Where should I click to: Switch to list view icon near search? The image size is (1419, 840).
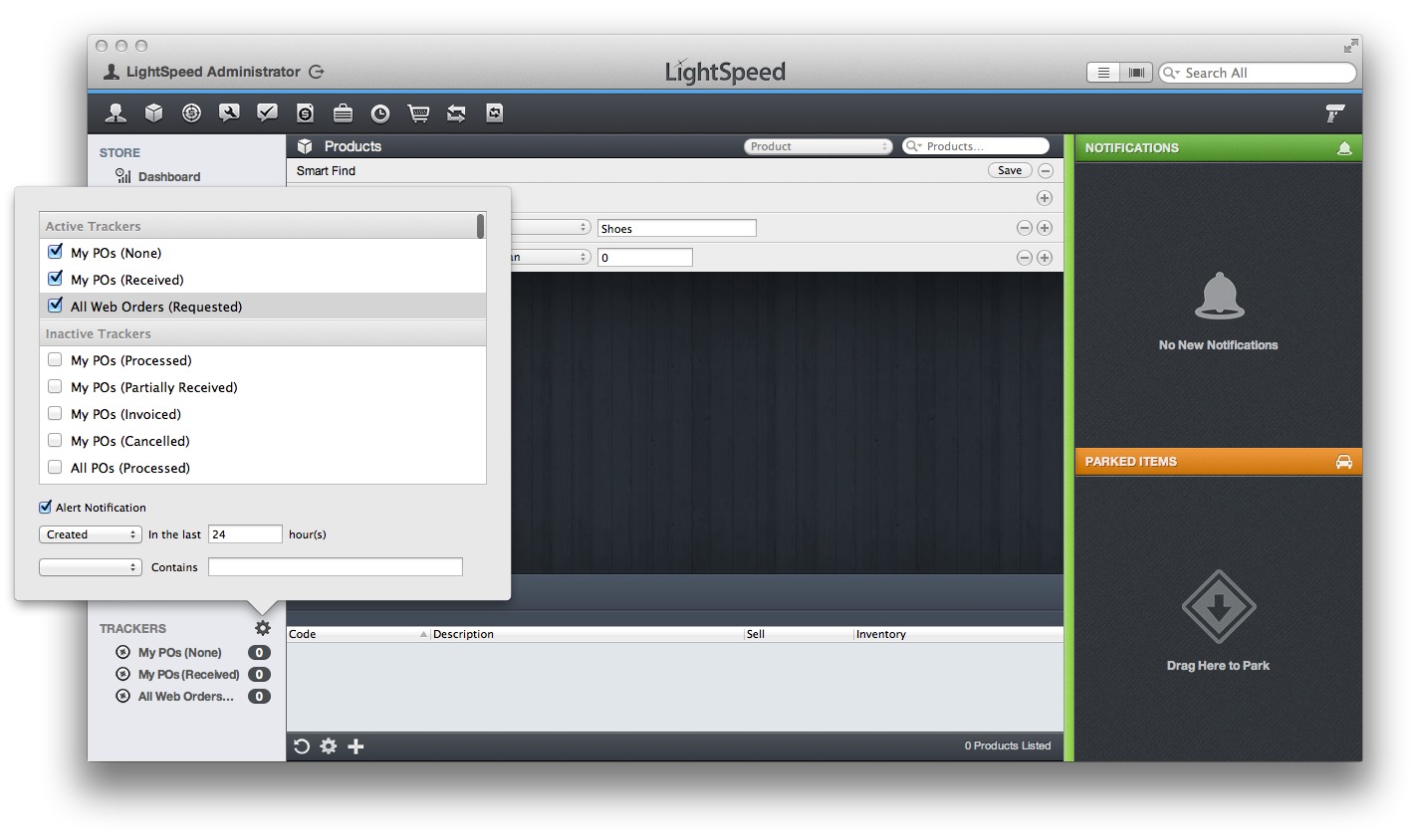[x=1102, y=73]
